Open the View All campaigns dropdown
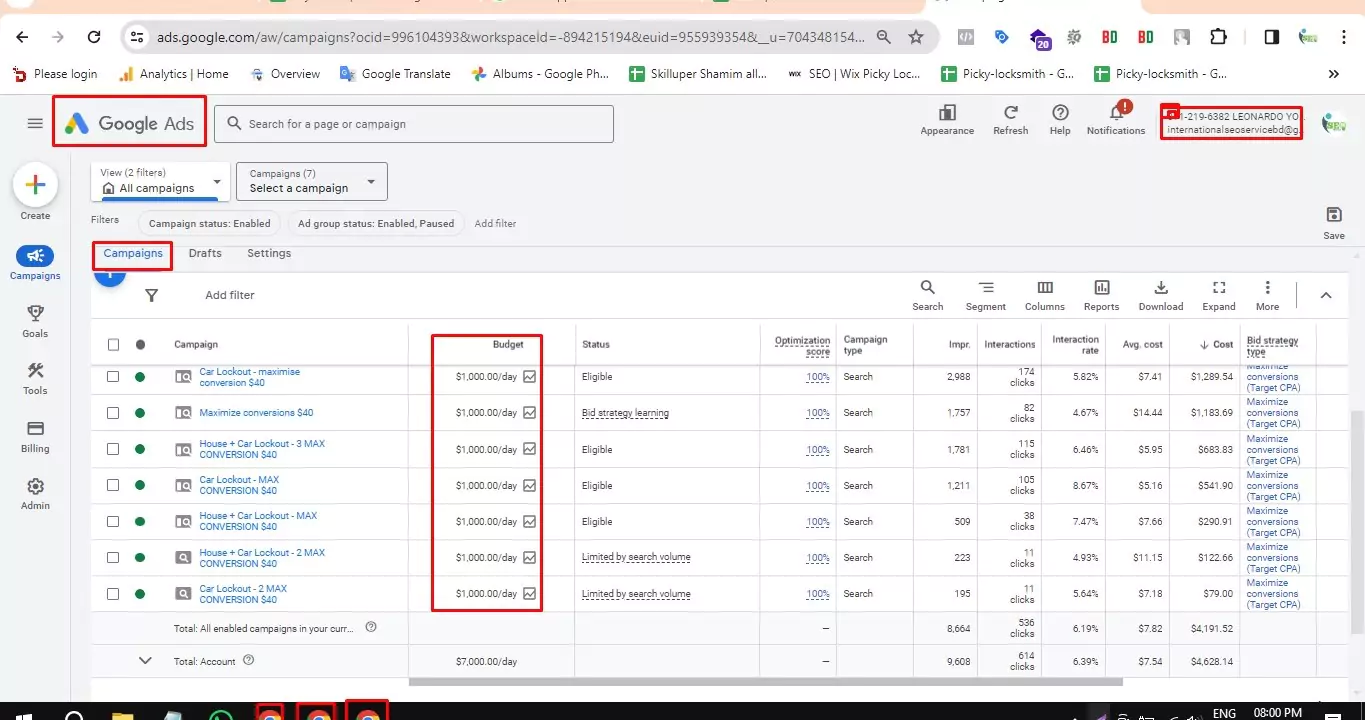 pos(161,181)
